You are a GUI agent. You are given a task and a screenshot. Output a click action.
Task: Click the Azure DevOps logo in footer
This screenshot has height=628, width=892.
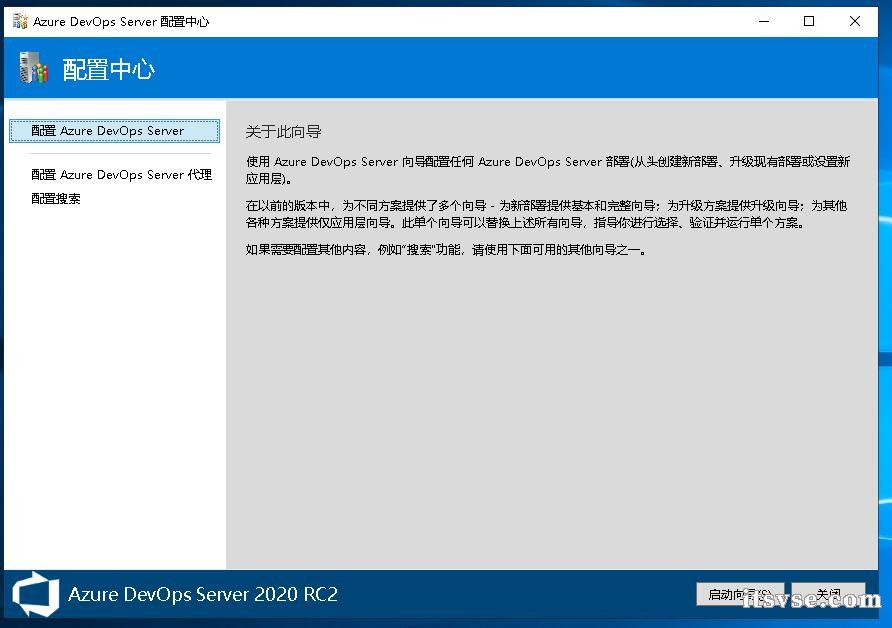coord(36,594)
